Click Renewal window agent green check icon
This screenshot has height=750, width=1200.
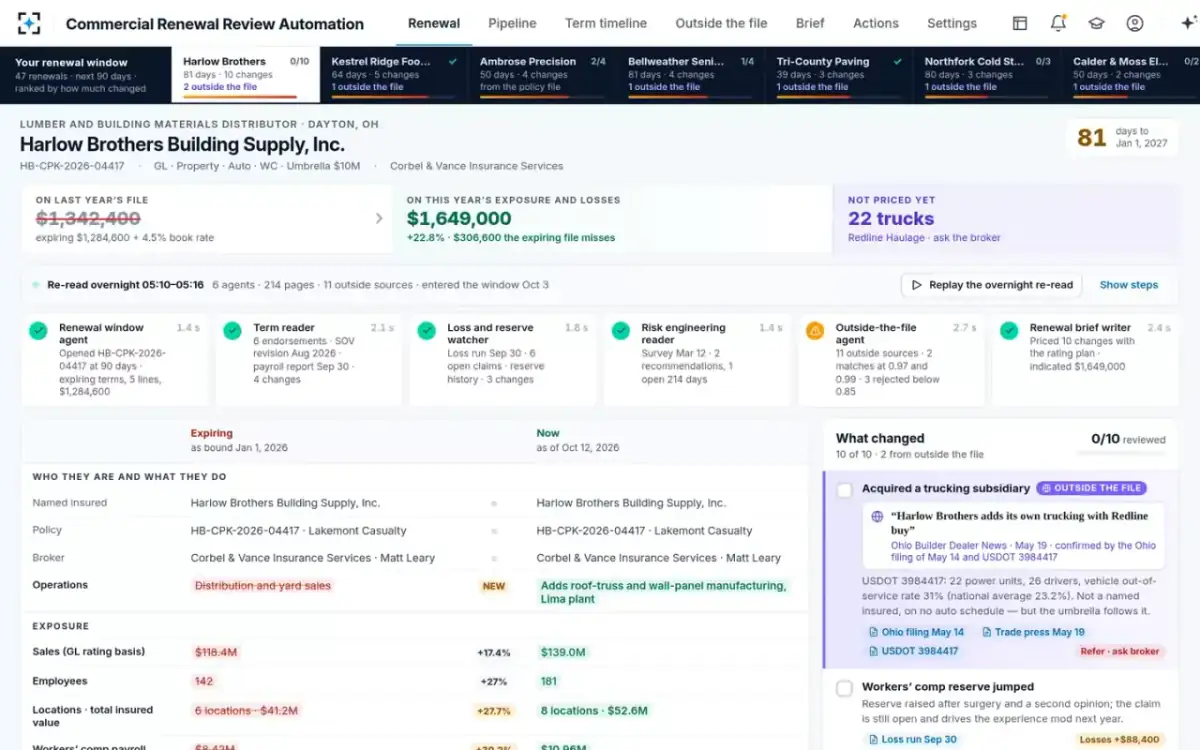coord(38,330)
